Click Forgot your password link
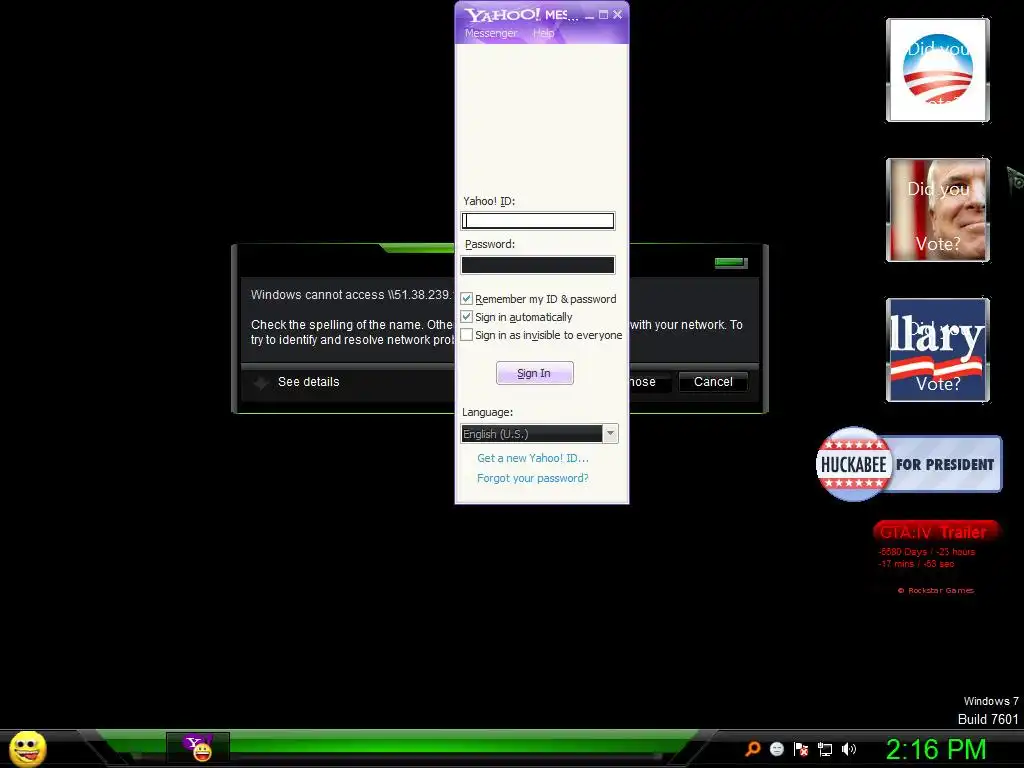This screenshot has height=768, width=1024. pyautogui.click(x=533, y=478)
